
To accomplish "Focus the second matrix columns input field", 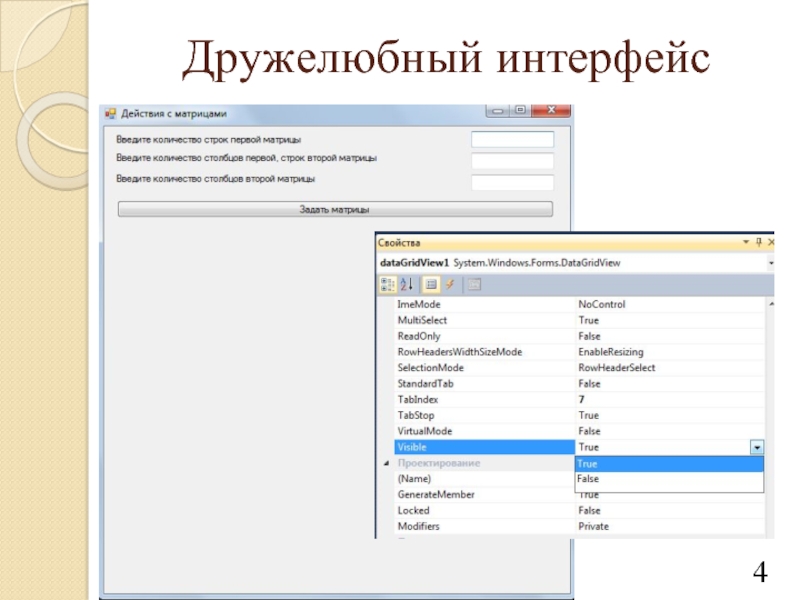I will tap(512, 182).
